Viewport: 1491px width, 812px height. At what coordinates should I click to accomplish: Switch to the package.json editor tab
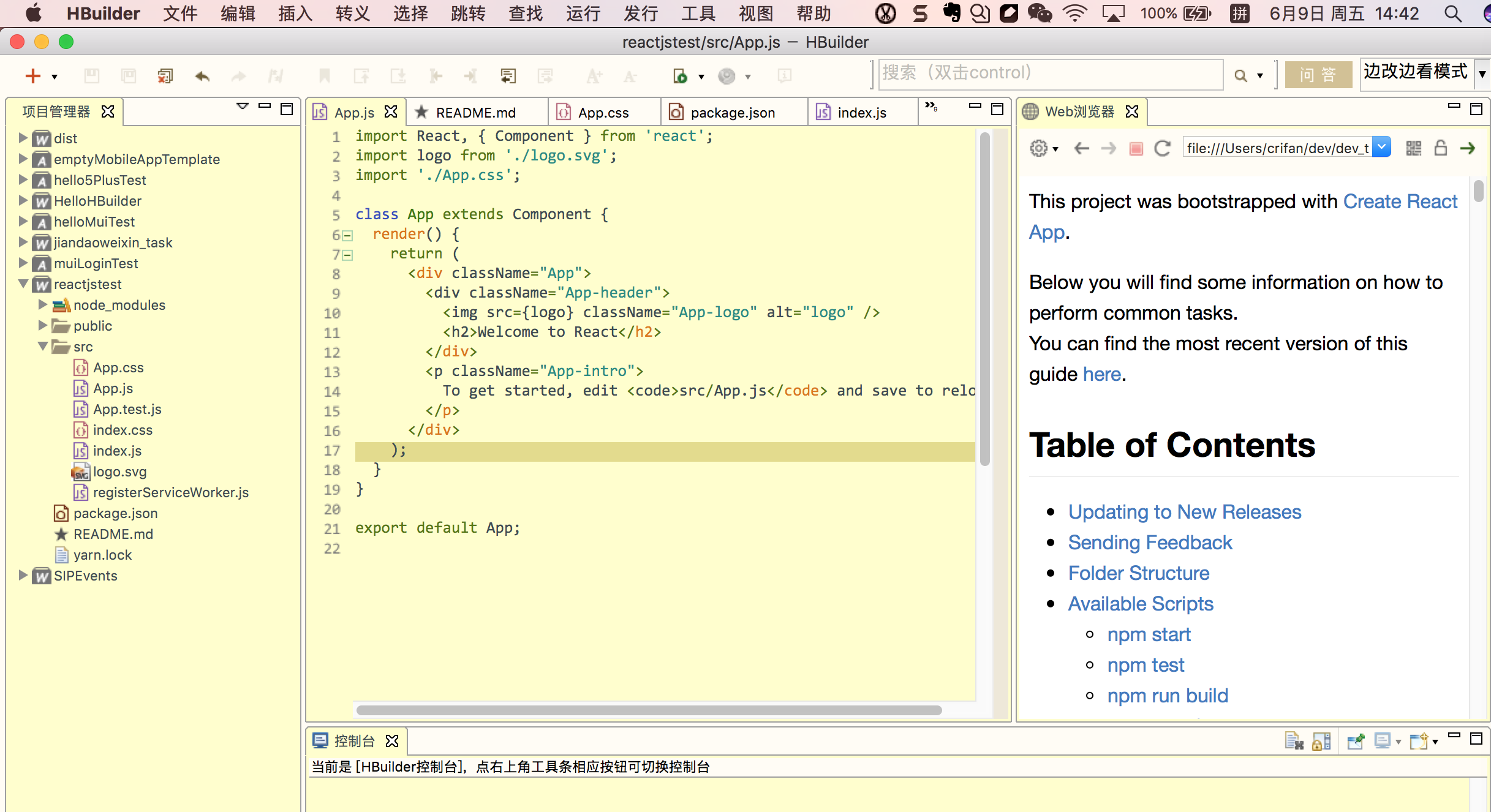pos(732,113)
